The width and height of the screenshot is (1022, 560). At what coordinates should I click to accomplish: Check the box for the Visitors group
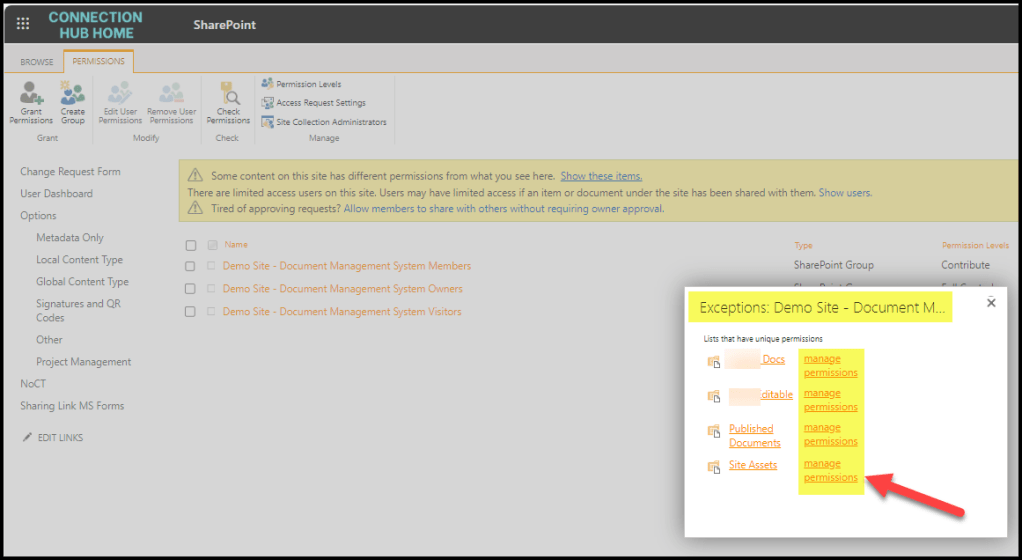click(191, 312)
